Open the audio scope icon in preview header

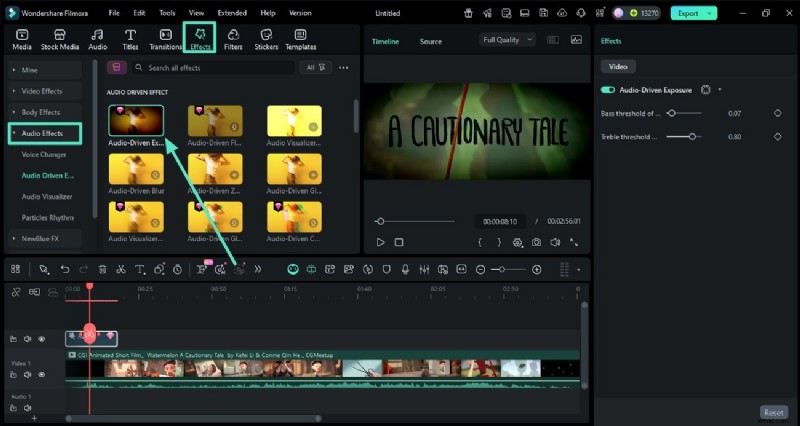coord(577,40)
